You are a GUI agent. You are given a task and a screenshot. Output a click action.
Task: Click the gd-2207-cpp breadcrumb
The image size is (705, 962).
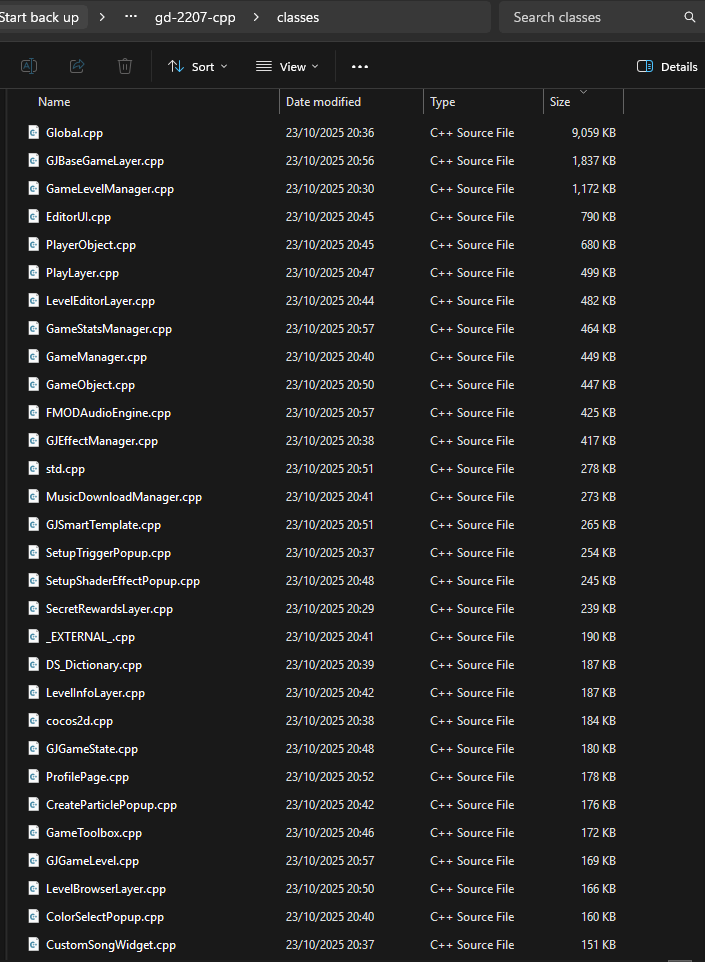click(x=195, y=17)
